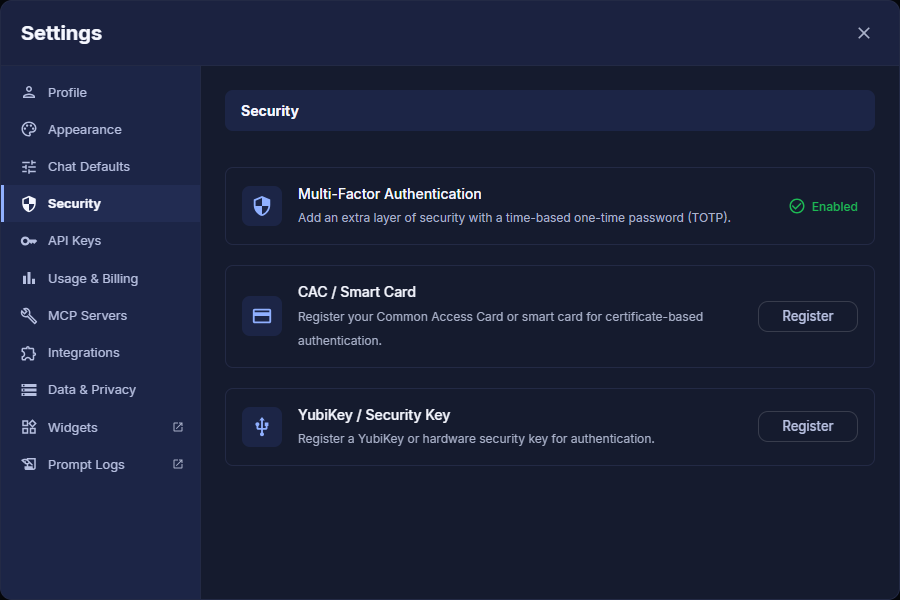Click the external link icon beside Widgets
This screenshot has height=600, width=900.
click(178, 427)
